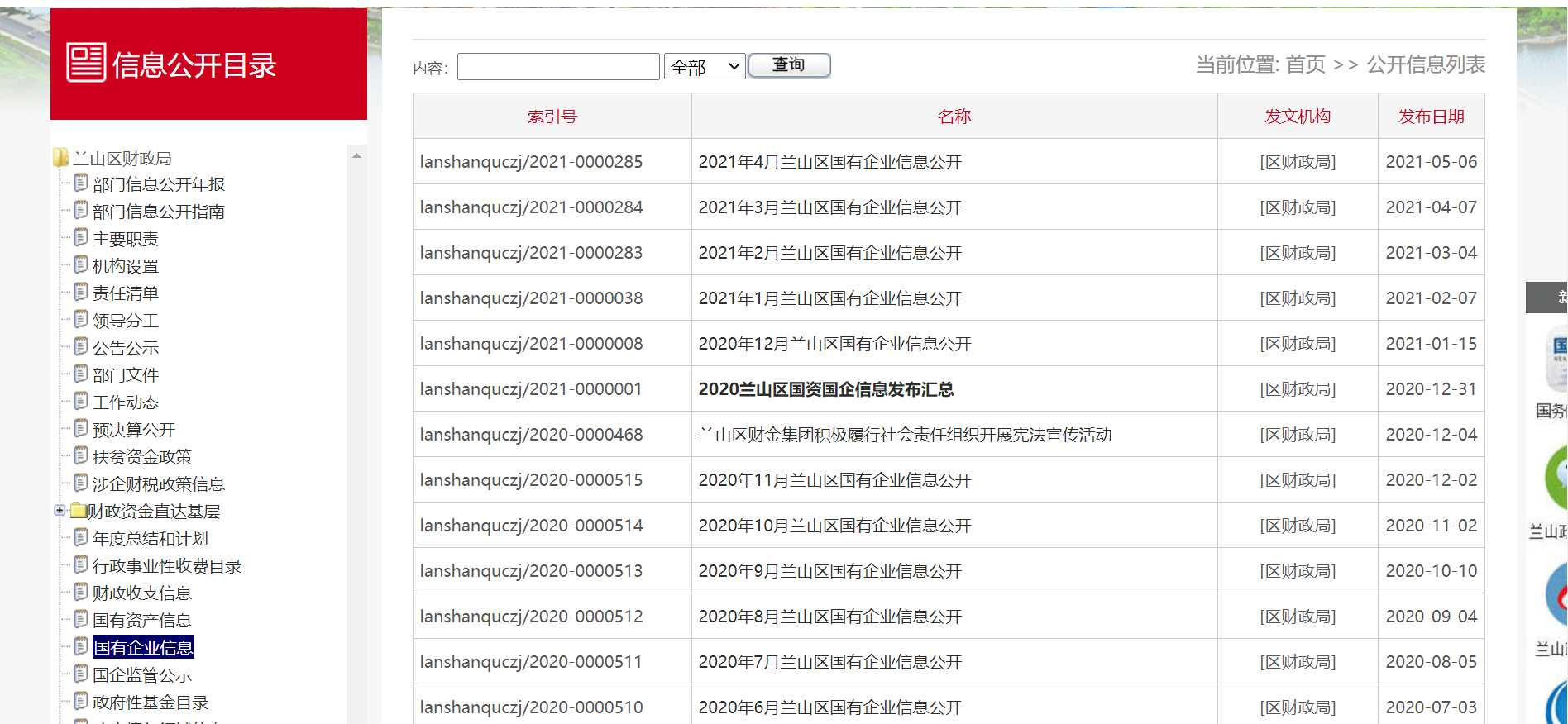Screen dimensions: 1568x724
Task: Click the document icon beside 部门文件
Action: (80, 374)
